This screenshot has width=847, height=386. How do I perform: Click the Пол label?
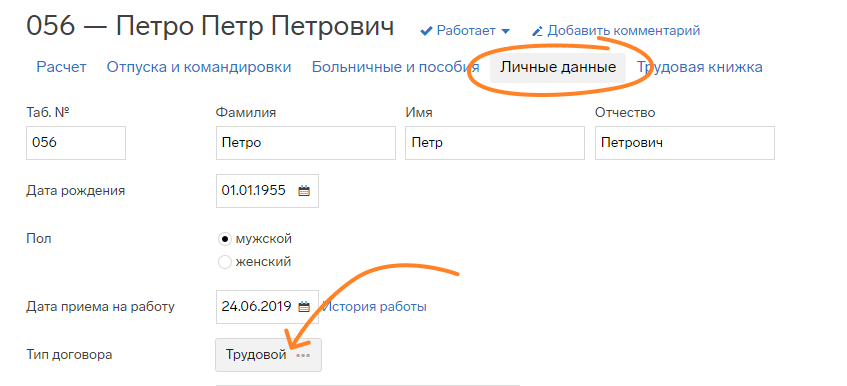click(x=38, y=238)
